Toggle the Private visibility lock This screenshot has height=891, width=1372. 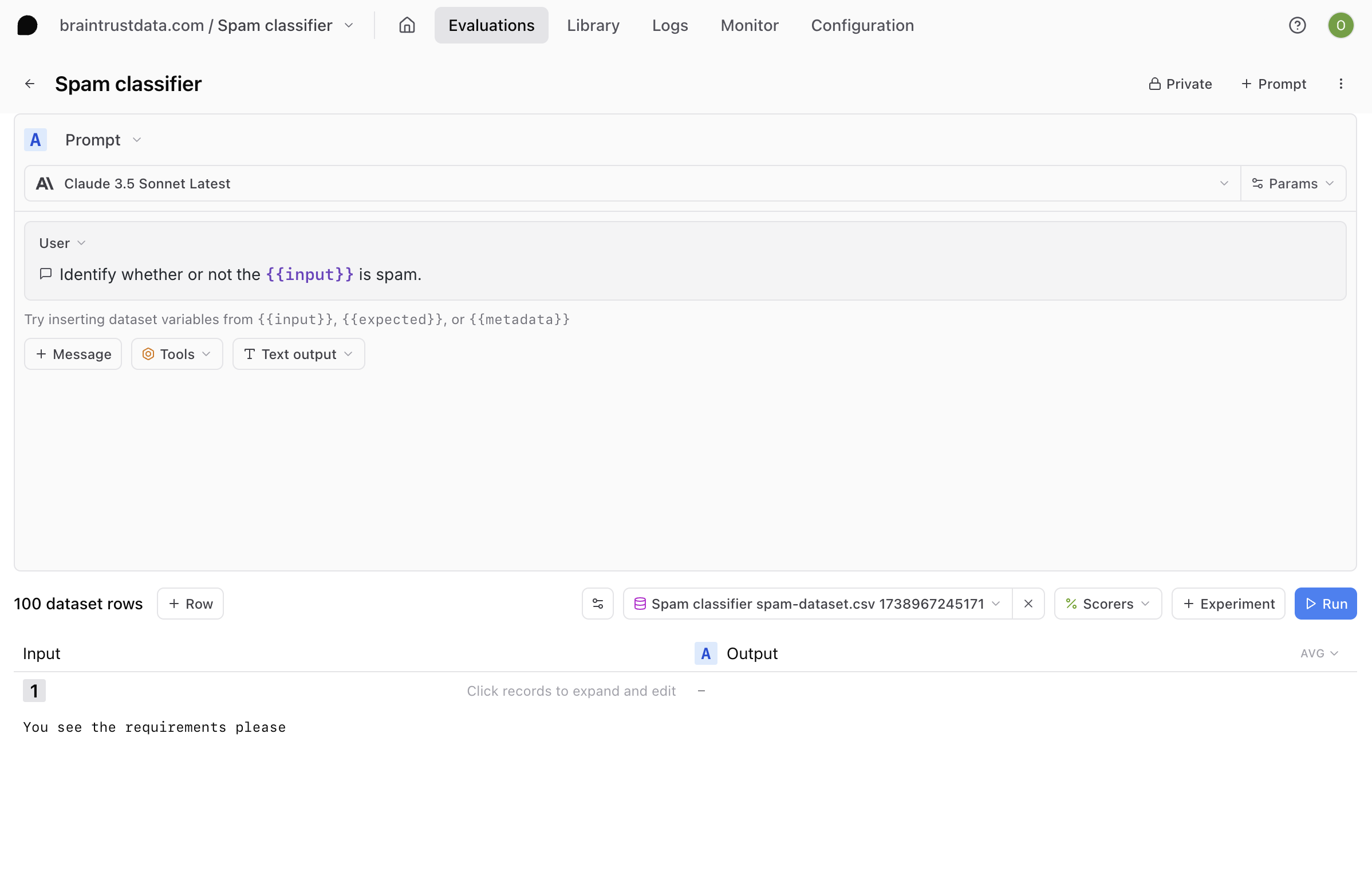click(1180, 84)
